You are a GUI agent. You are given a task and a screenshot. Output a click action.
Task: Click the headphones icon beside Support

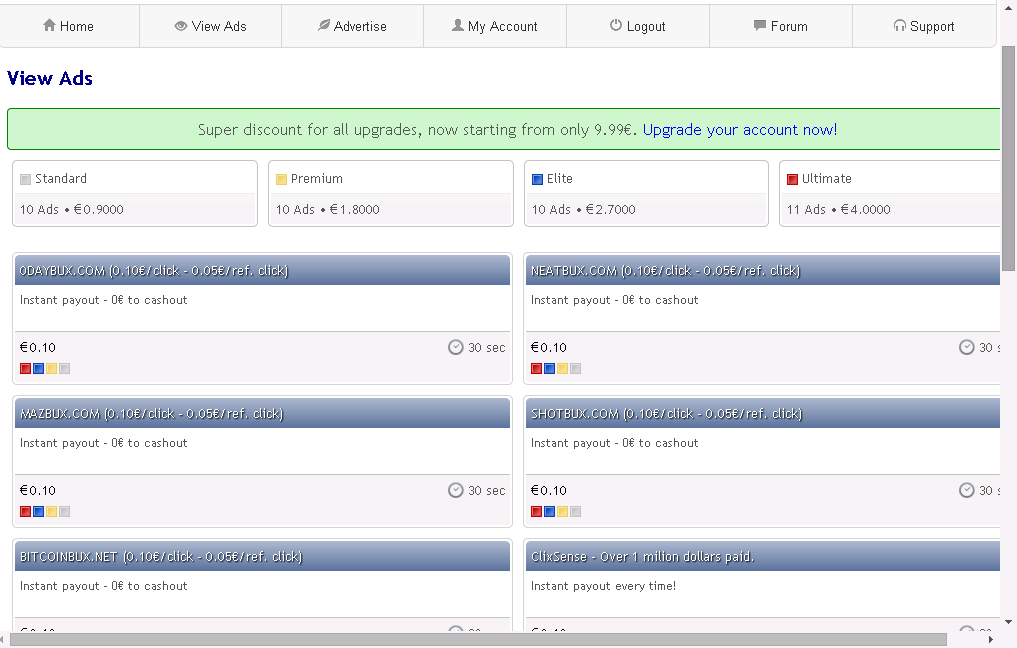coord(900,26)
